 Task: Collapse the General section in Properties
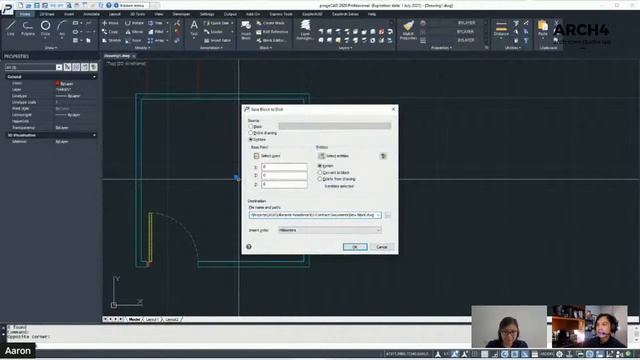coord(94,77)
